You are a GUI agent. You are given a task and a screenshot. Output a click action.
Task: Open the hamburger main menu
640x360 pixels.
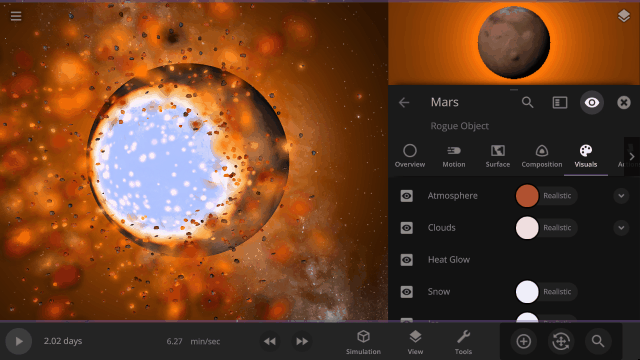pyautogui.click(x=16, y=16)
